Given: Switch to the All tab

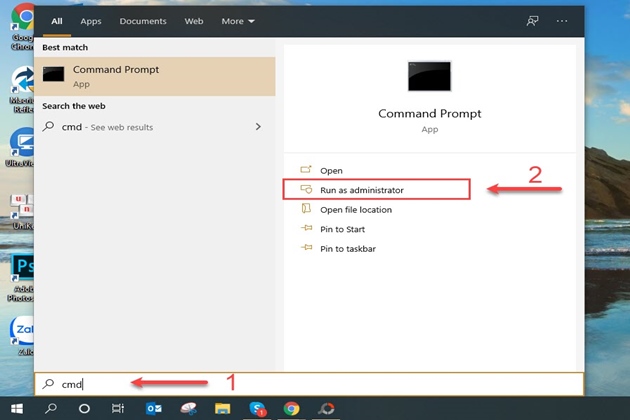Looking at the screenshot, I should point(57,21).
